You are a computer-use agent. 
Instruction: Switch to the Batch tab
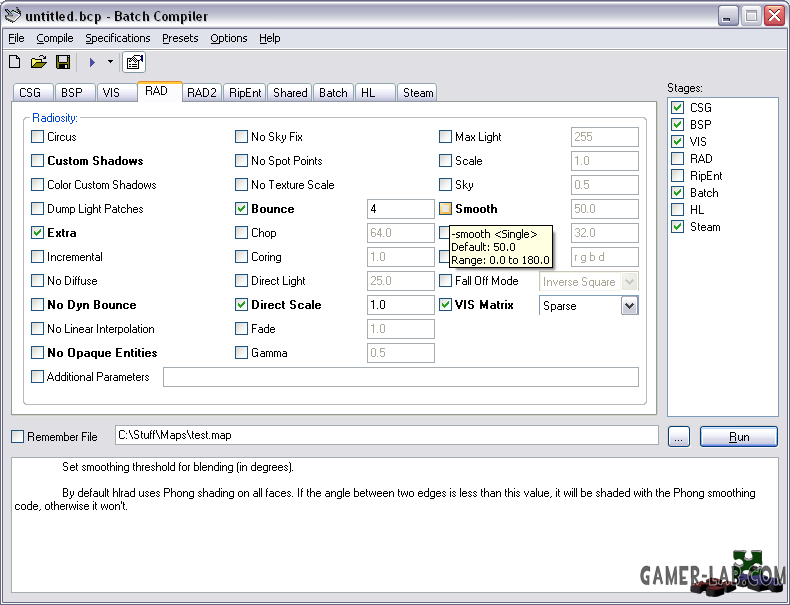point(333,93)
